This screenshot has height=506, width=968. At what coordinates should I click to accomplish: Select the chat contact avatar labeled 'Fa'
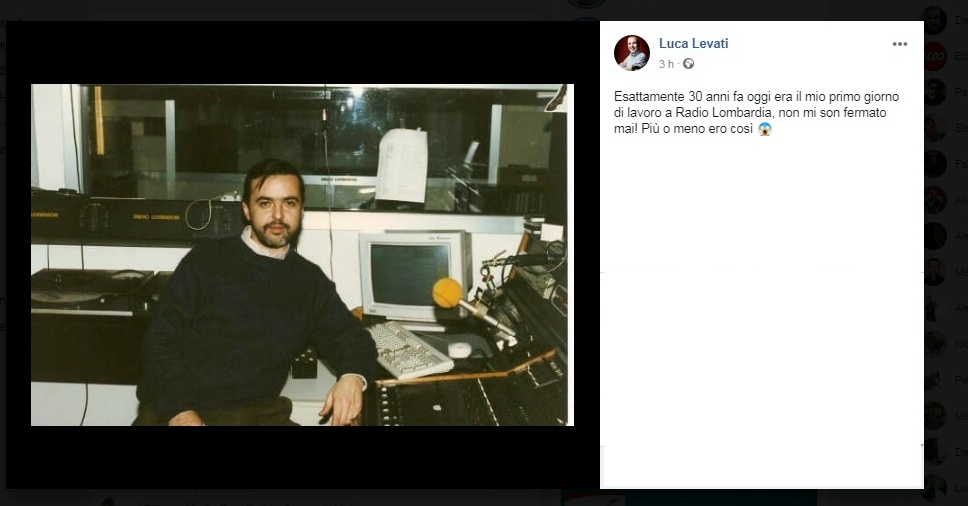click(x=934, y=164)
